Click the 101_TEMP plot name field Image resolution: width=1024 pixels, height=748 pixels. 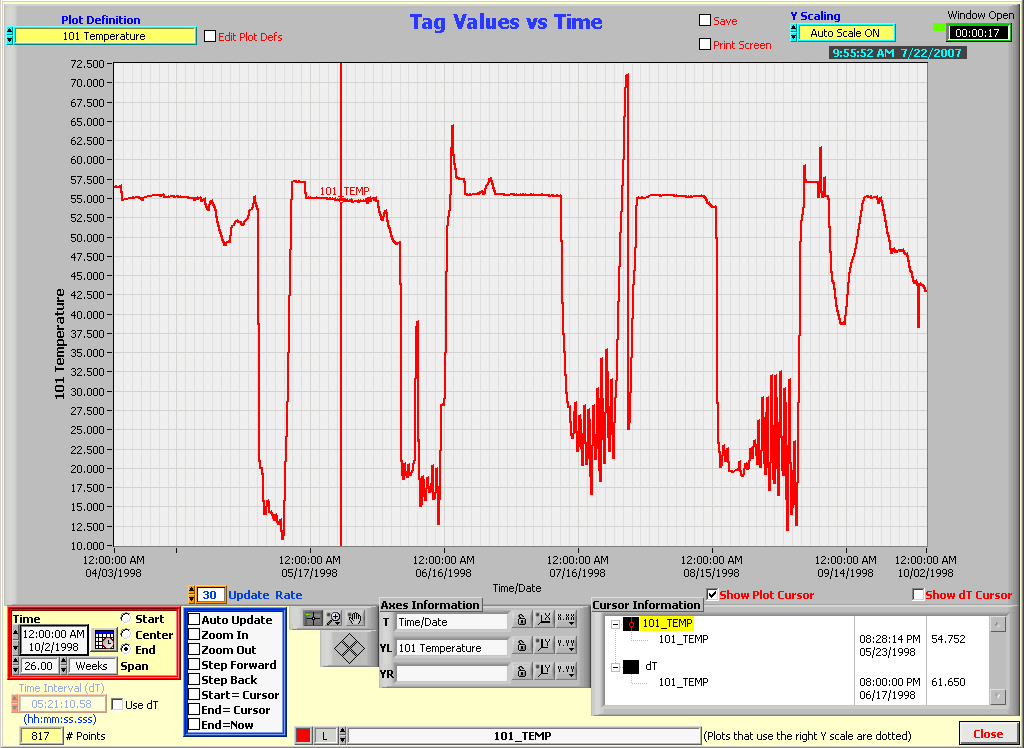coord(523,736)
